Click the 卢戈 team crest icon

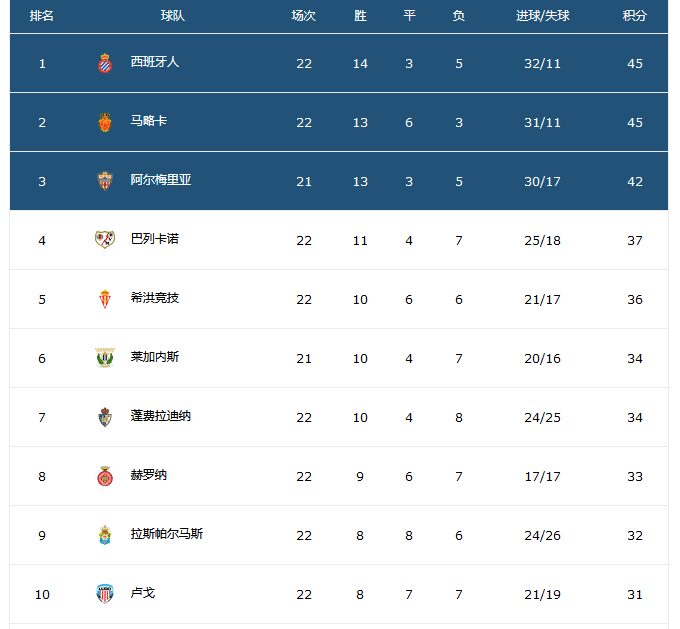pos(105,594)
